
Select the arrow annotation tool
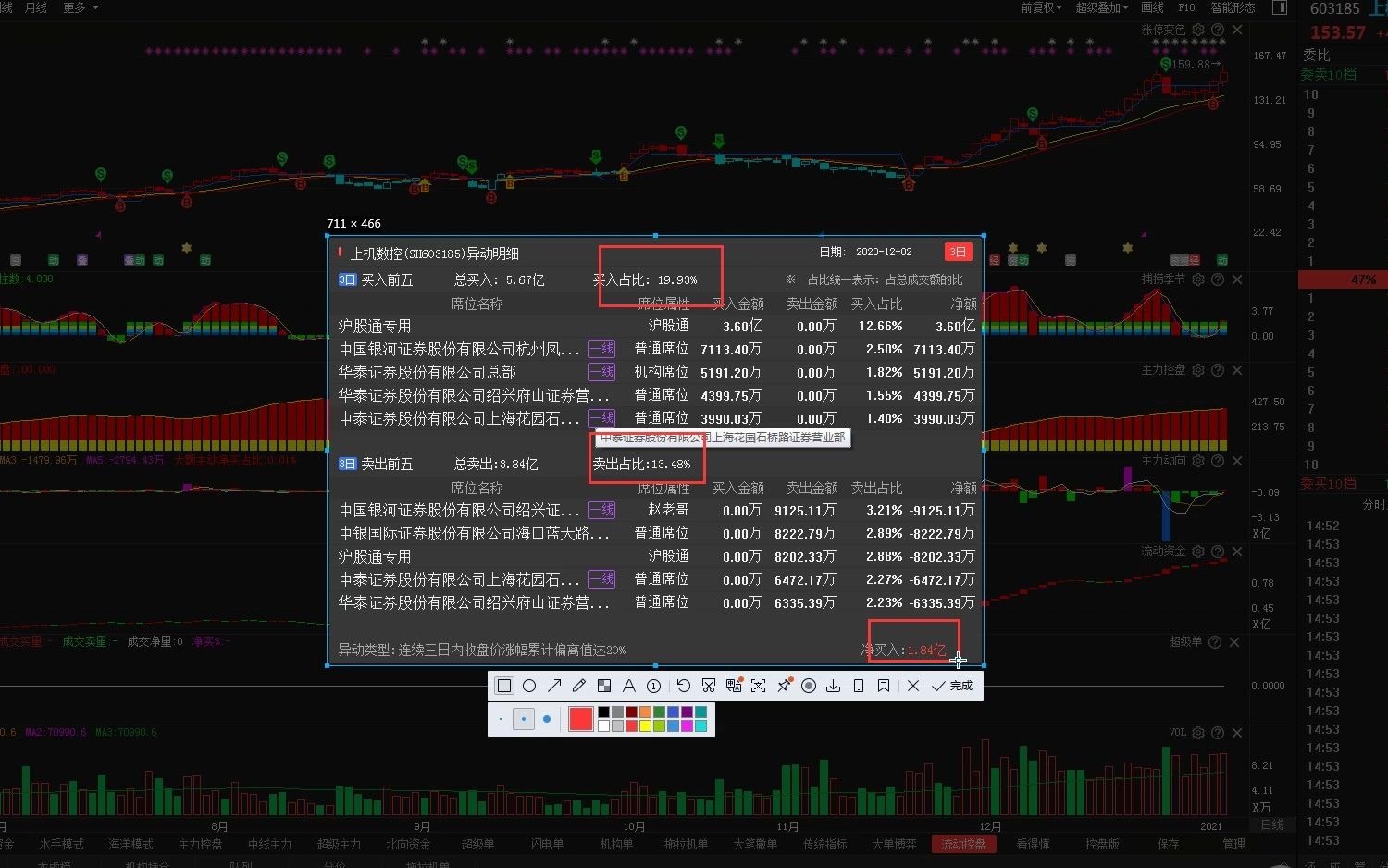point(554,686)
